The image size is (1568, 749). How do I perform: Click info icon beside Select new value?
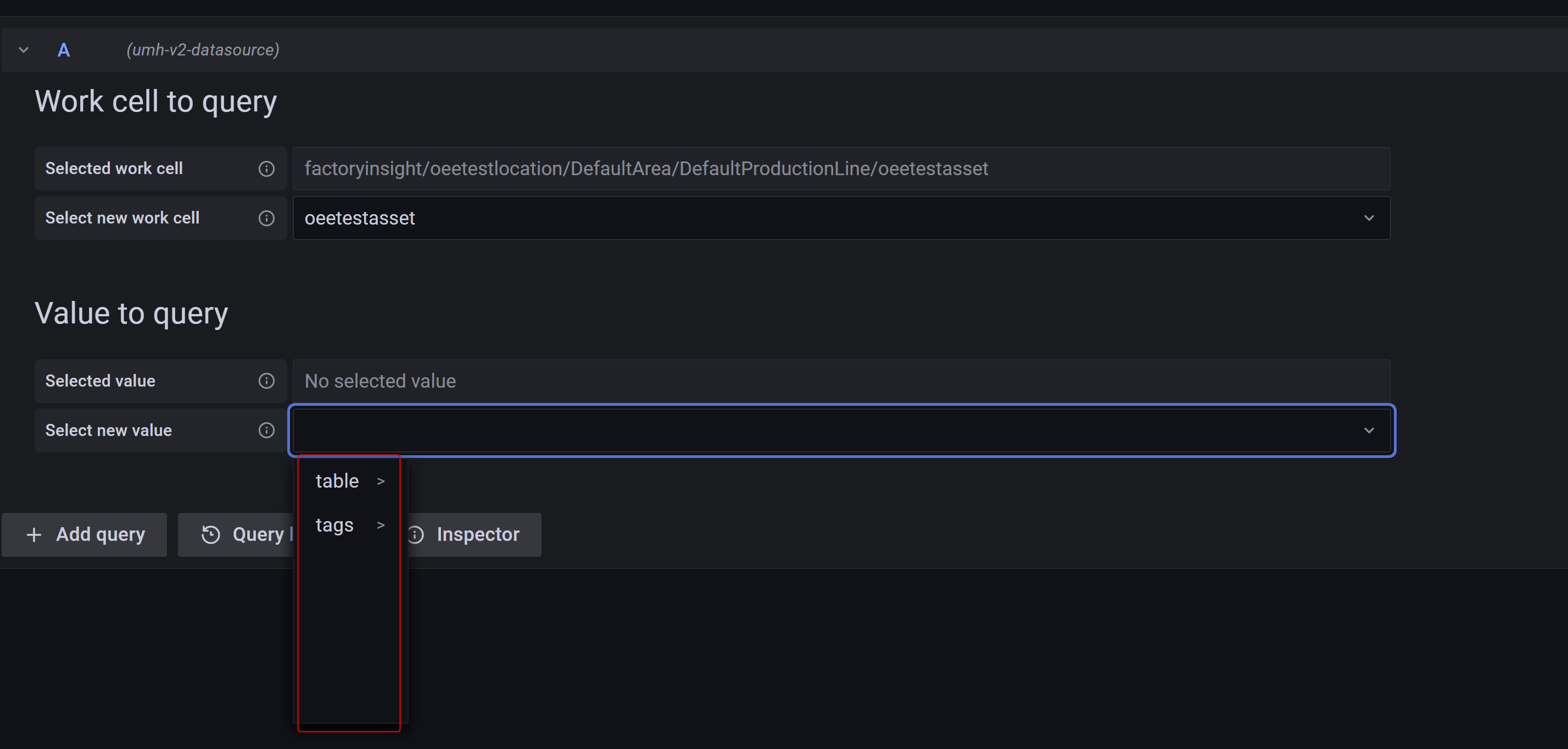pyautogui.click(x=266, y=430)
